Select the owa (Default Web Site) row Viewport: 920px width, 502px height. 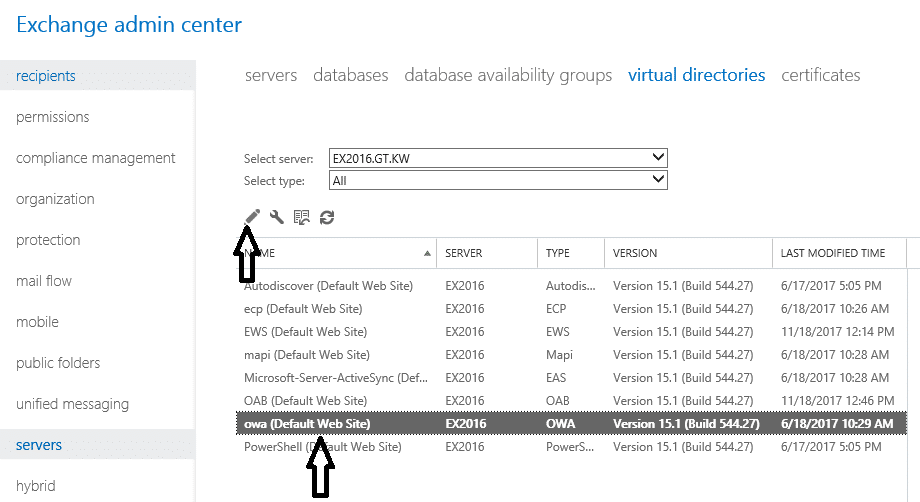571,423
